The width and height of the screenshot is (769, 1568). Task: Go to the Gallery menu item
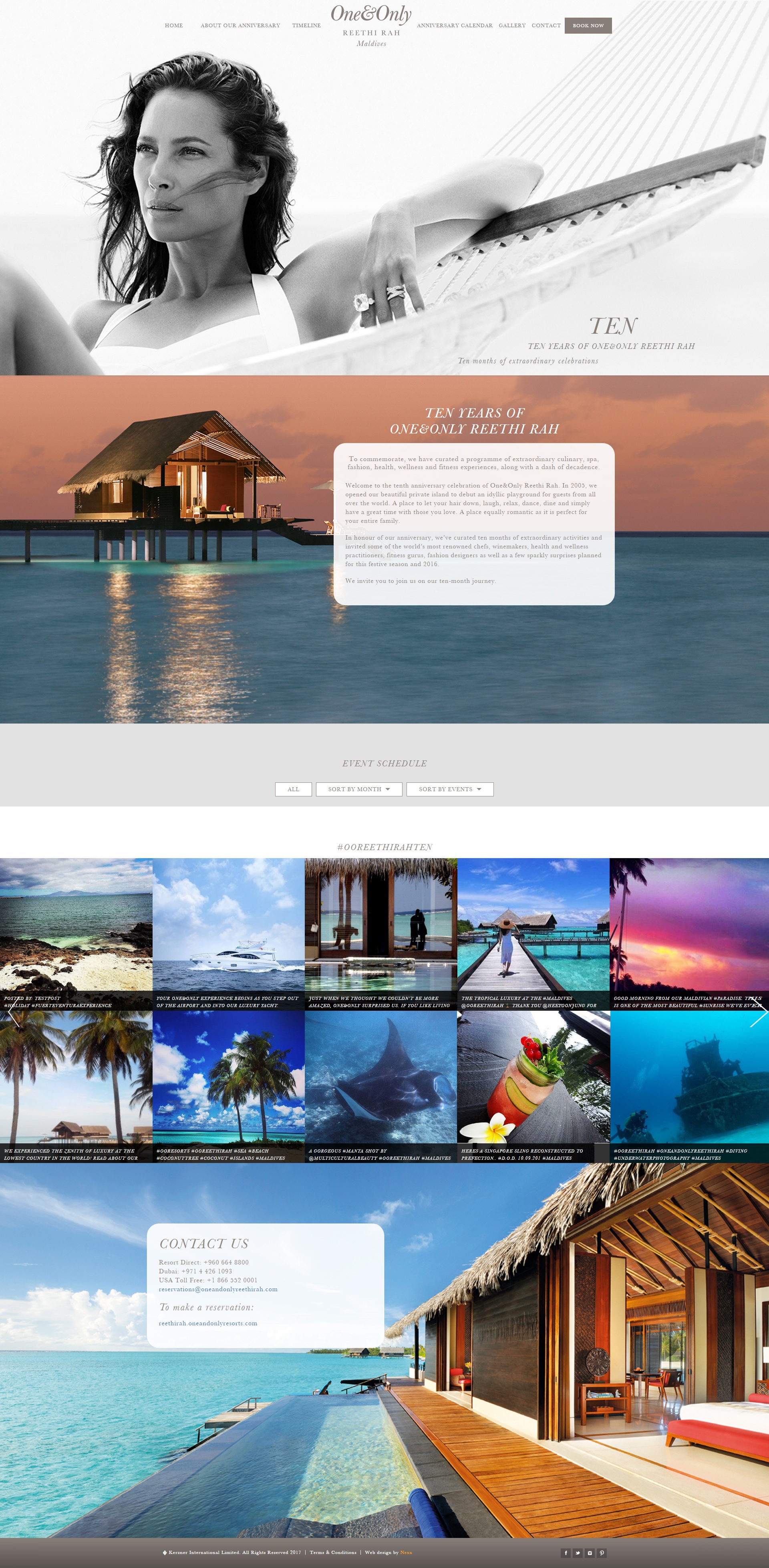click(512, 26)
